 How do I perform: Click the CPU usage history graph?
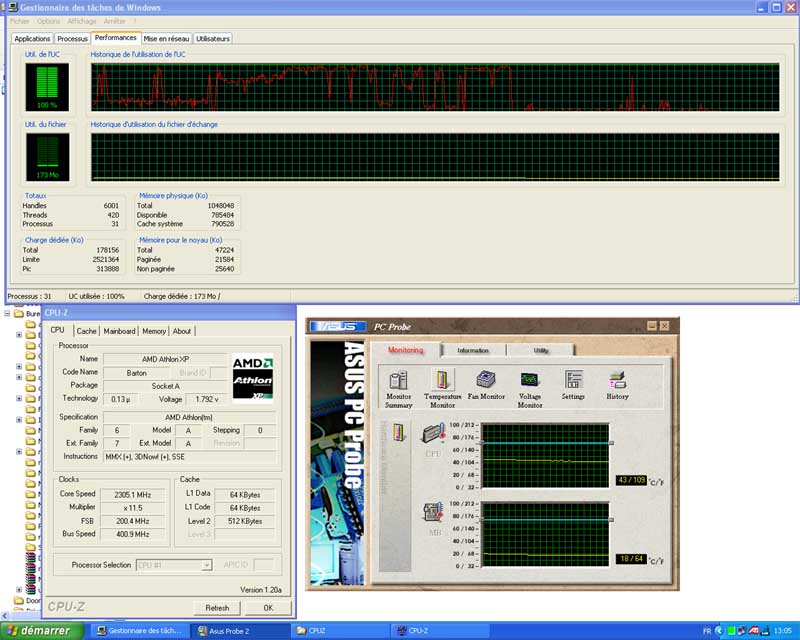(x=435, y=87)
